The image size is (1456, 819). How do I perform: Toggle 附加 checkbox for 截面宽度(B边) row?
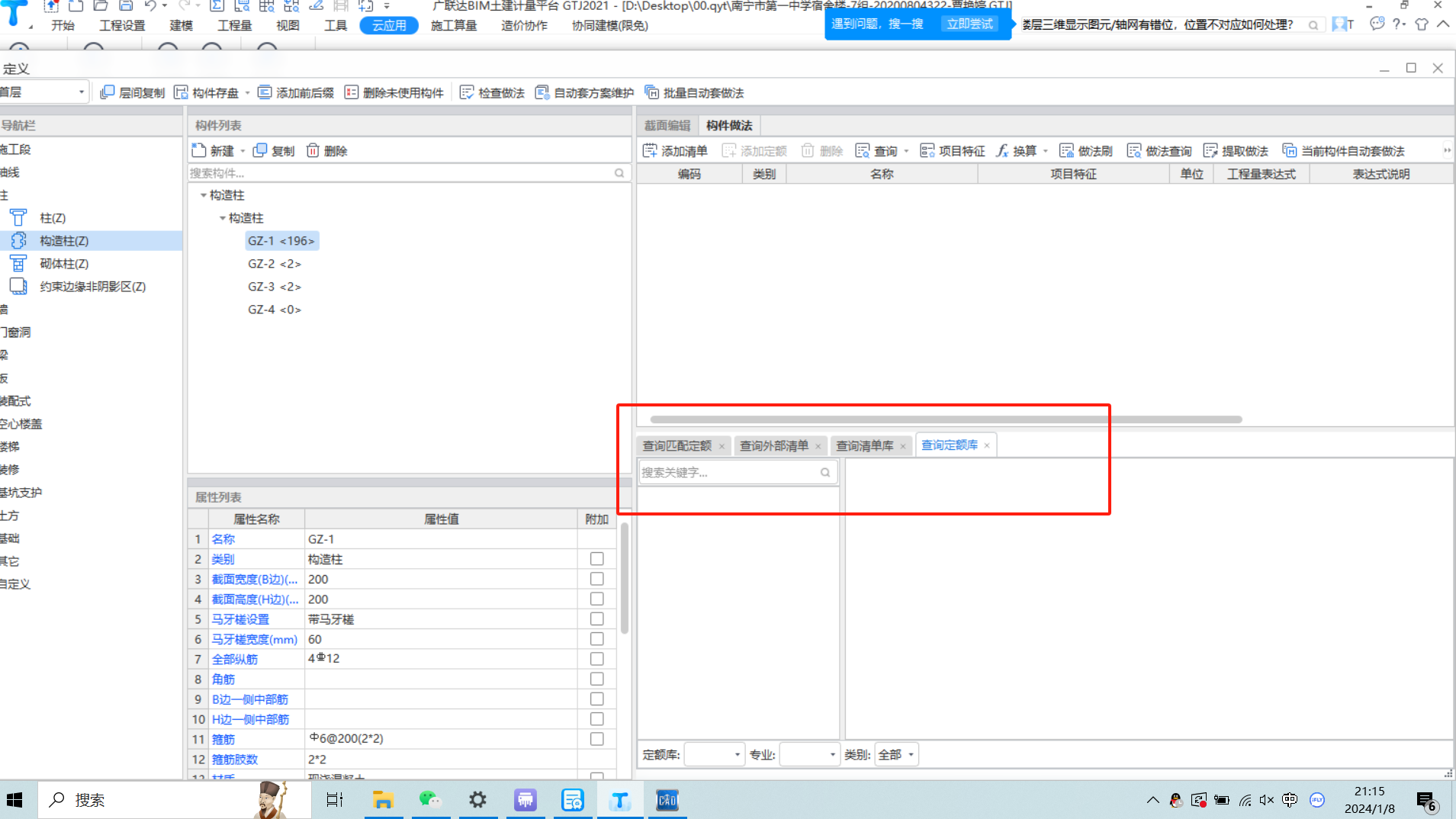(597, 579)
